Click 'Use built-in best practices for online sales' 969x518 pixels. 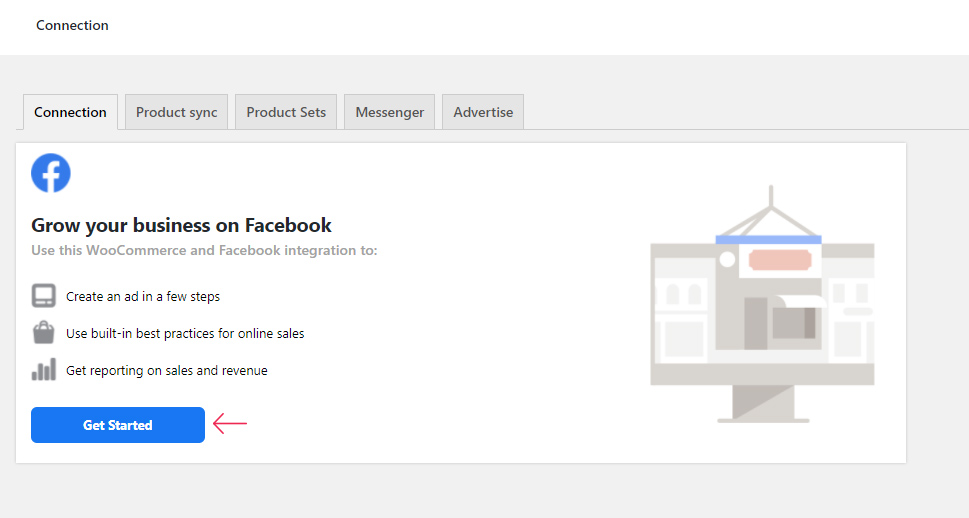coord(185,334)
